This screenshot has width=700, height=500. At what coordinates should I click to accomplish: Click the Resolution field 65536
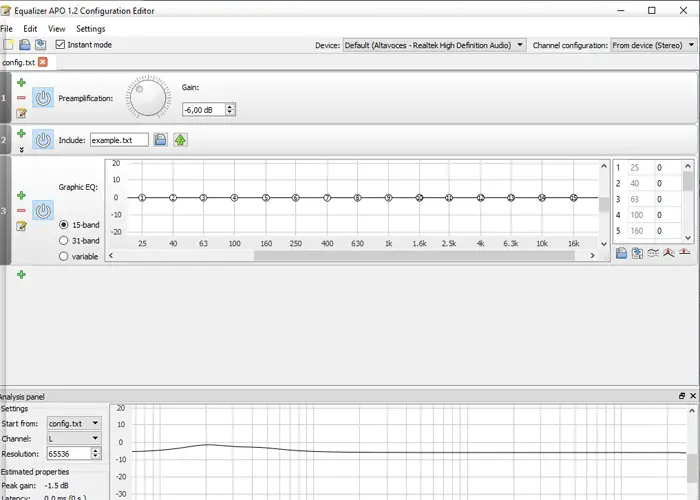[x=69, y=454]
